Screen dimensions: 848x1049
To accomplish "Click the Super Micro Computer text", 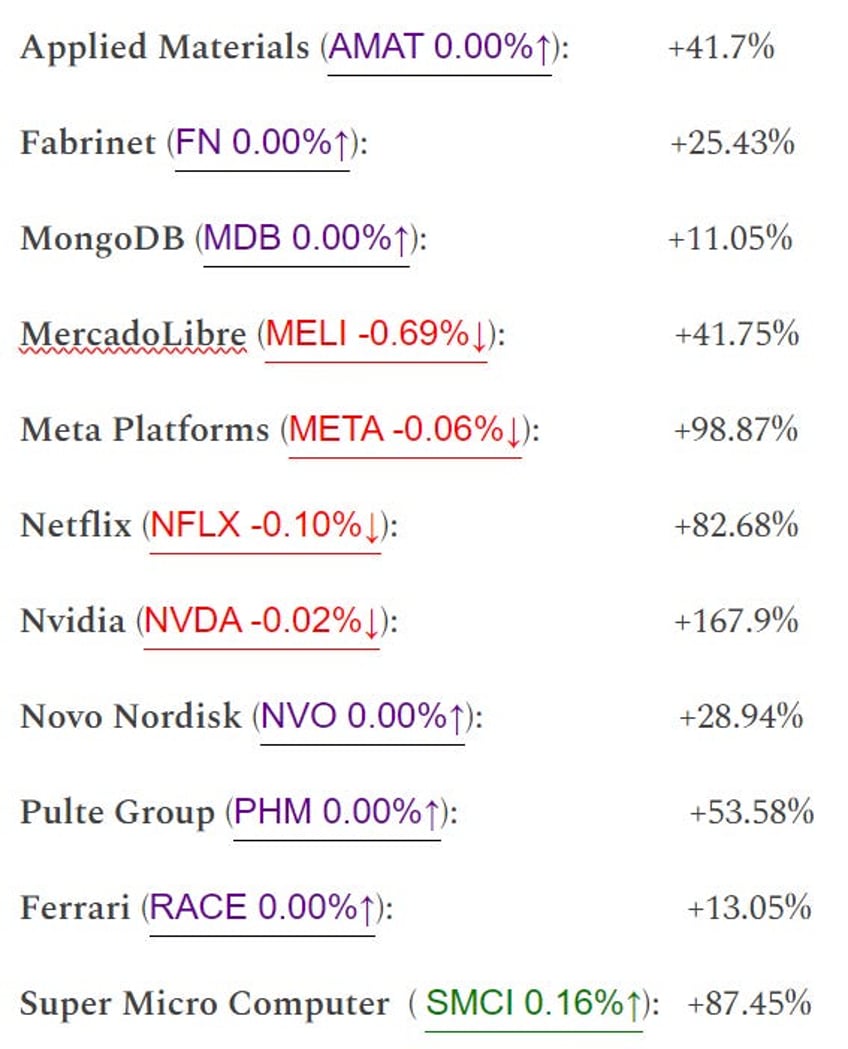I will tap(205, 1004).
